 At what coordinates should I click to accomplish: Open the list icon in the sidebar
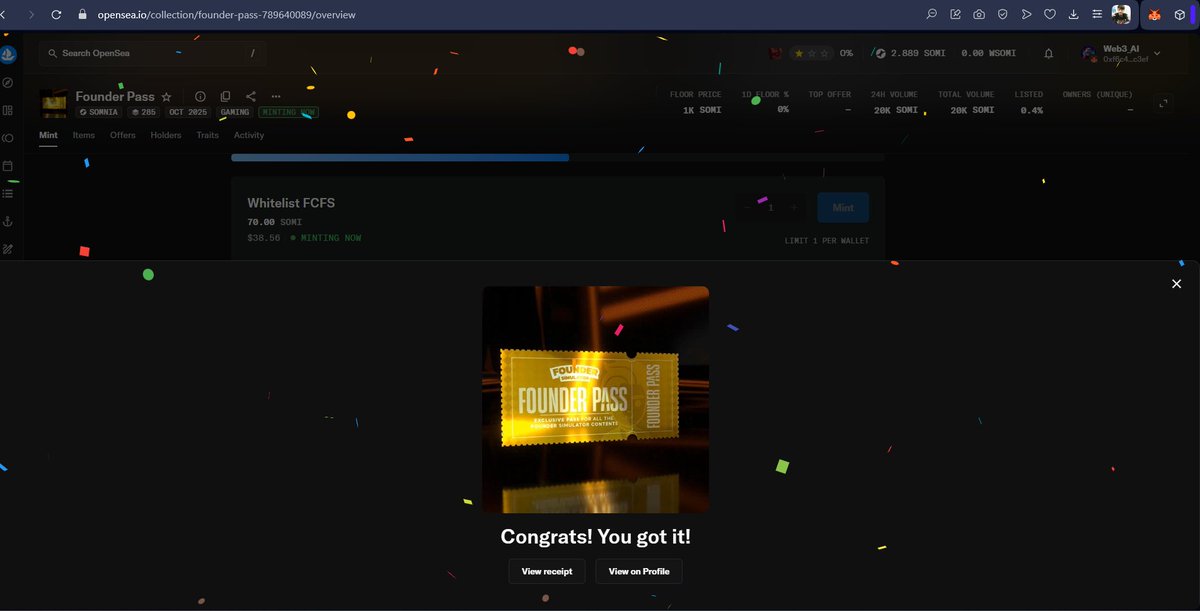pos(8,193)
